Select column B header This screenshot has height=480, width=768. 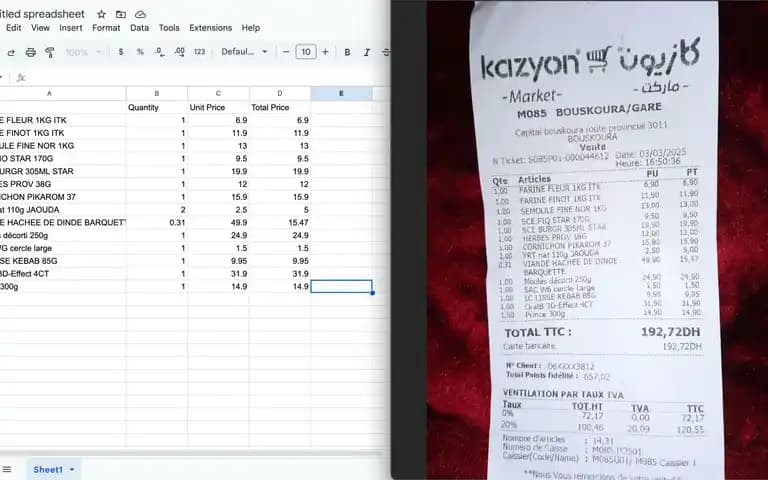pos(157,94)
